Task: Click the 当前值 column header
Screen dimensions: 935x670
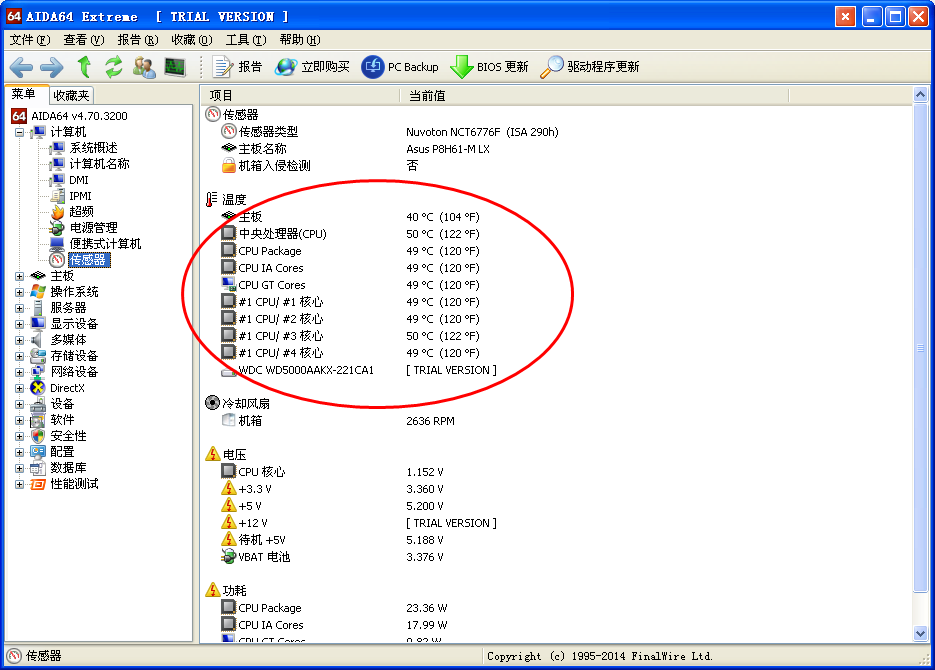Action: (x=595, y=96)
